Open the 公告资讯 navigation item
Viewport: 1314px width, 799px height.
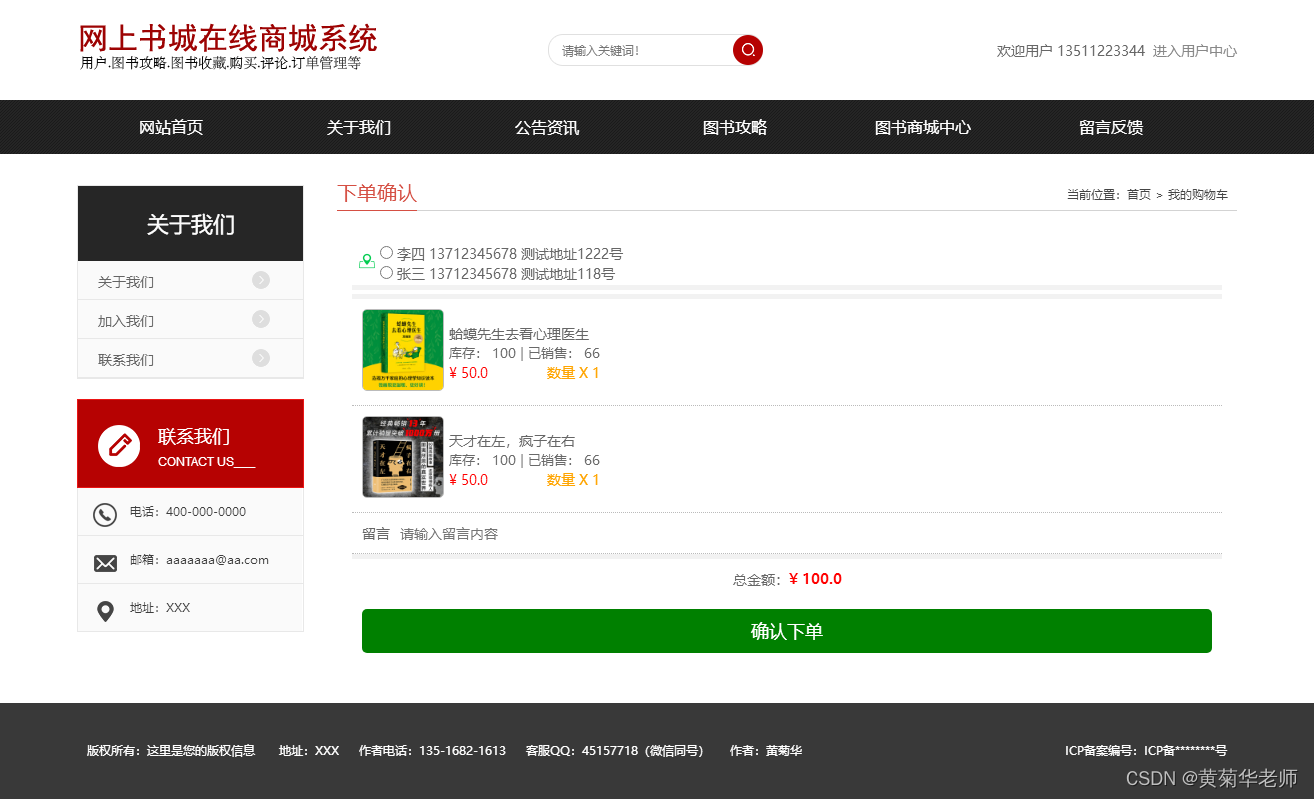pyautogui.click(x=546, y=127)
